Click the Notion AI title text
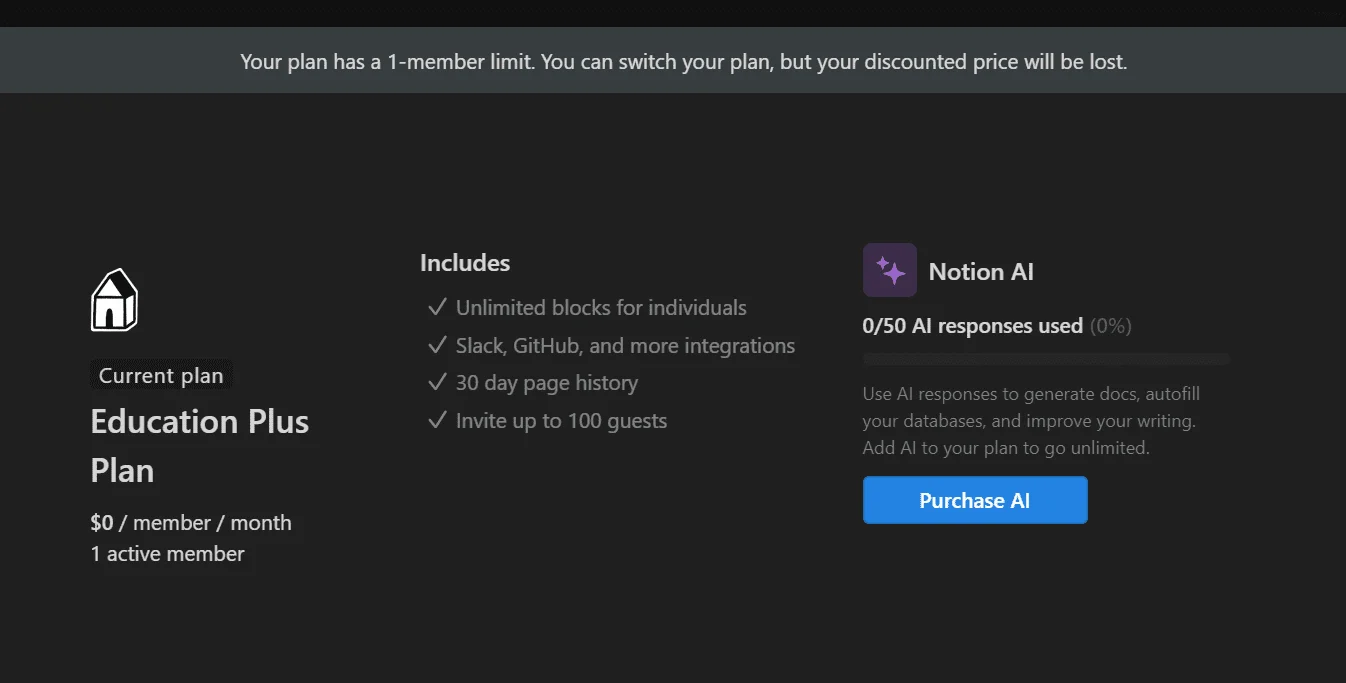The image size is (1346, 683). (x=981, y=271)
